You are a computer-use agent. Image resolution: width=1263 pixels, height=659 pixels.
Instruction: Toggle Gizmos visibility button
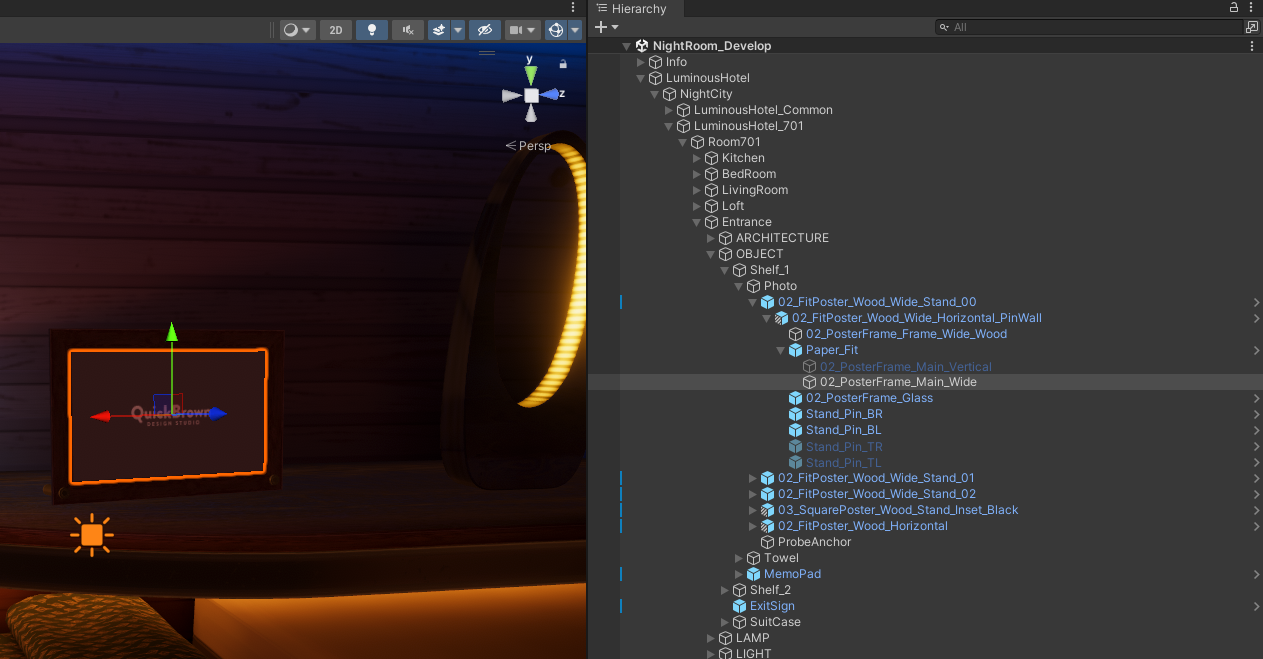[x=556, y=30]
